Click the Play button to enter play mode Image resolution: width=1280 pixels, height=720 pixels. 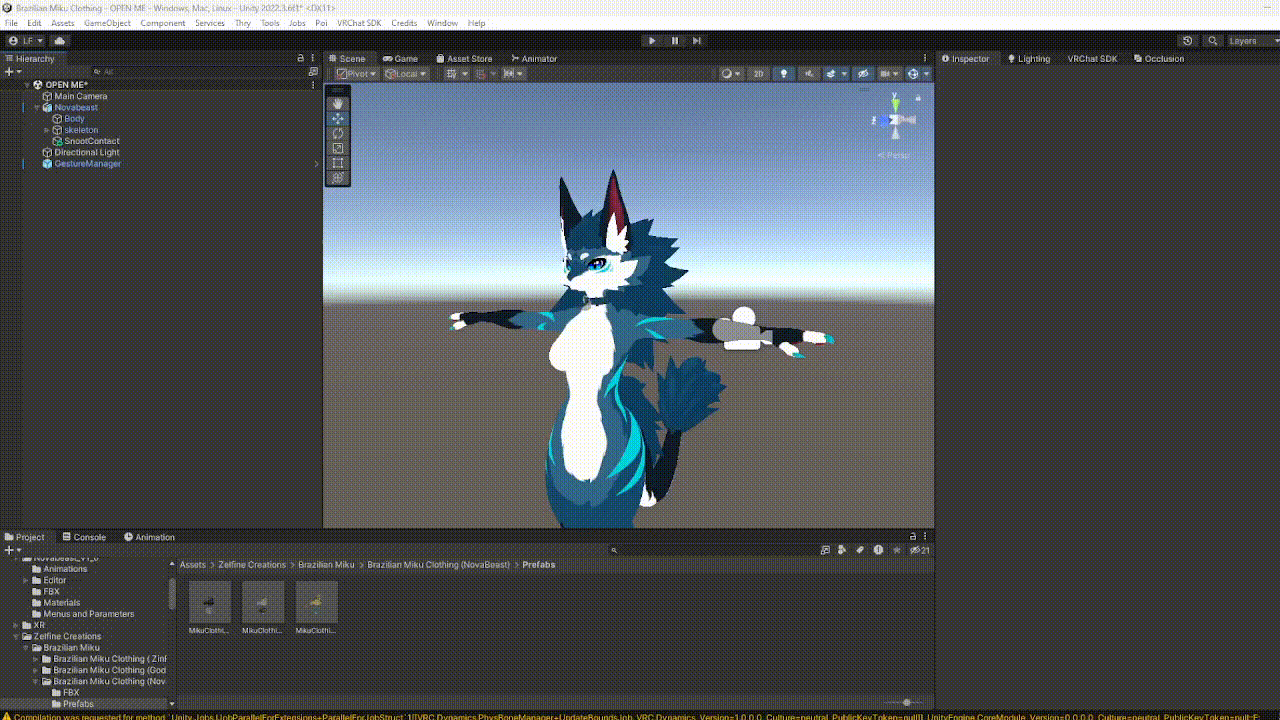coord(652,41)
